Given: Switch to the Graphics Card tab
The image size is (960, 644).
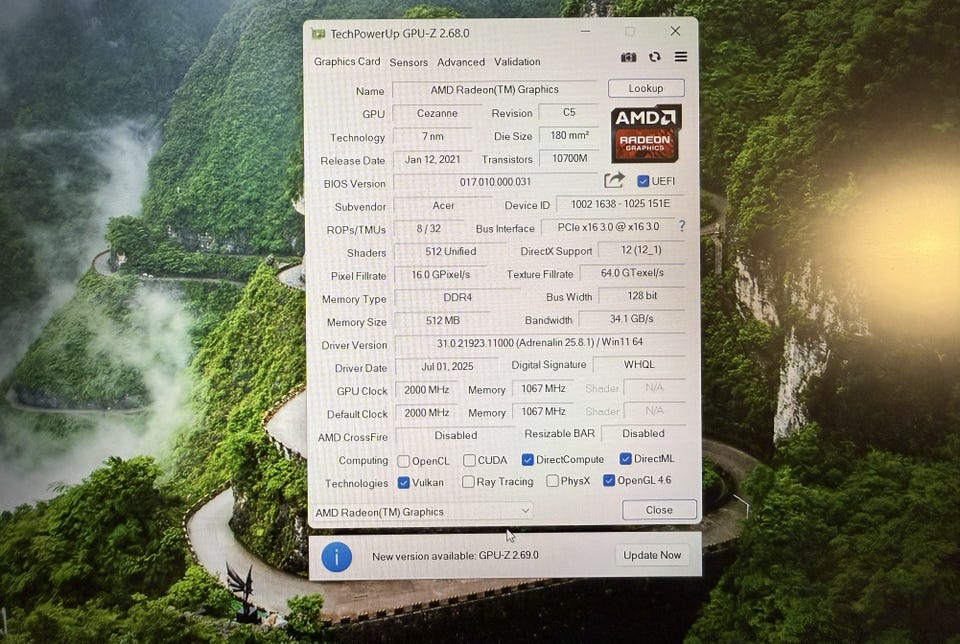Looking at the screenshot, I should click(347, 61).
